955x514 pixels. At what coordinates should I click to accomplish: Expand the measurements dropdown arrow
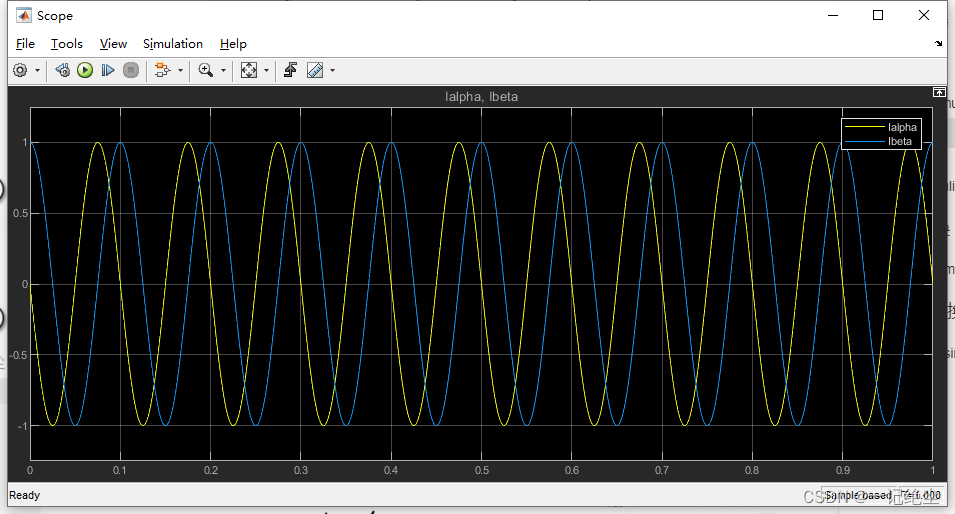[333, 71]
